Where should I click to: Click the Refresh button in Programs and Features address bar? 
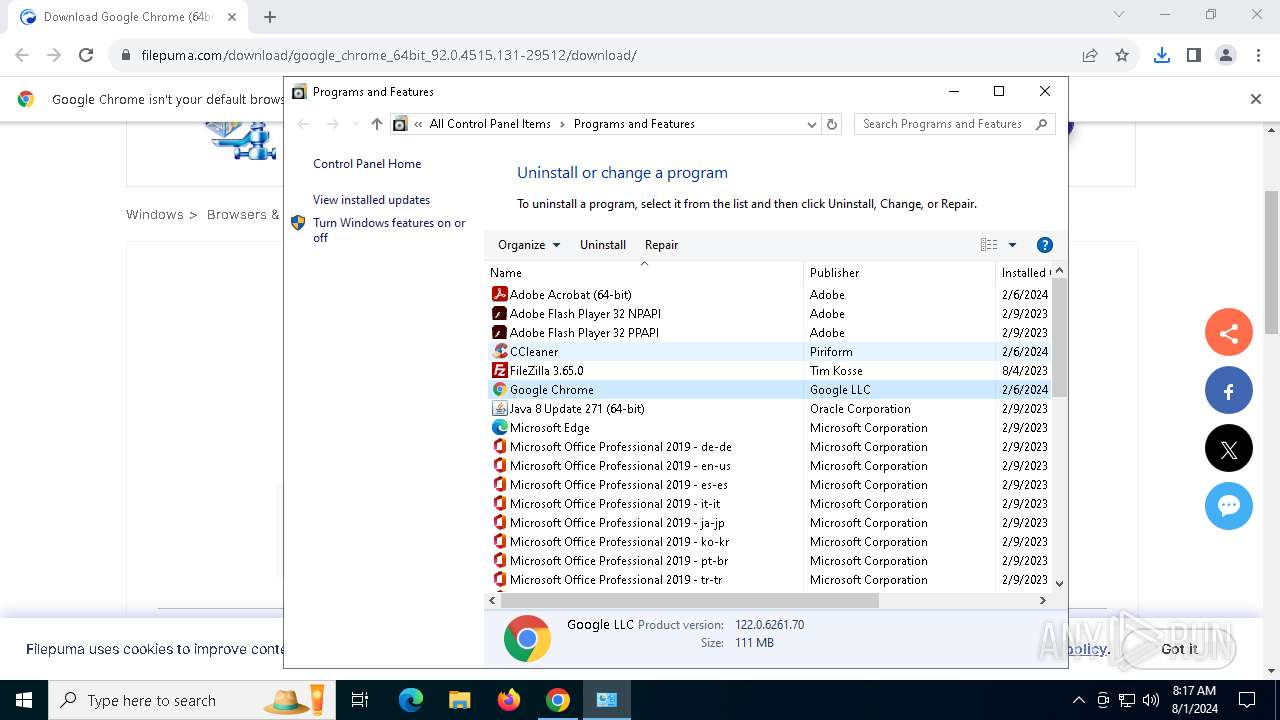pos(832,124)
